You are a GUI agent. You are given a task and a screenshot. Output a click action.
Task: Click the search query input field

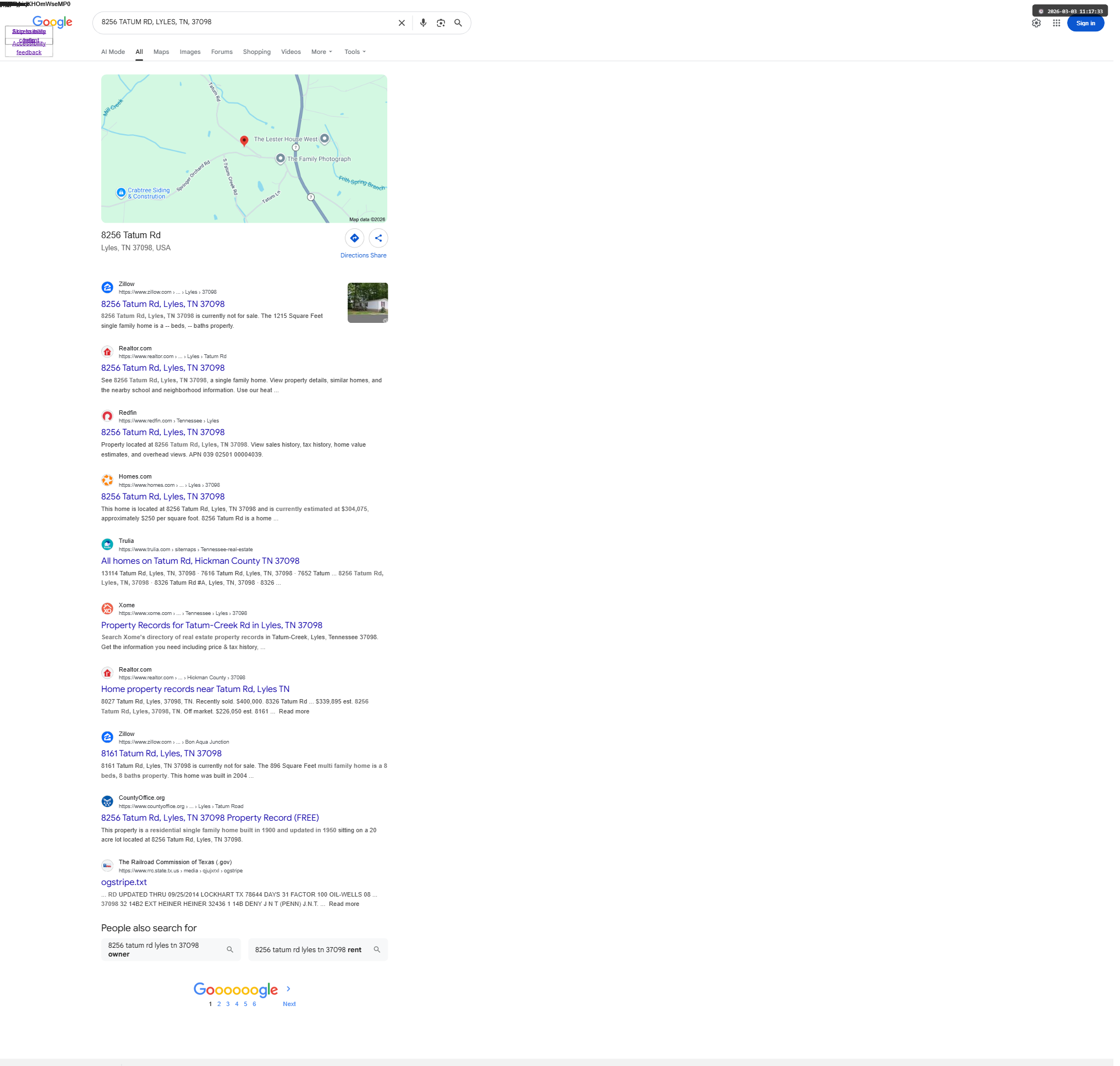click(248, 22)
